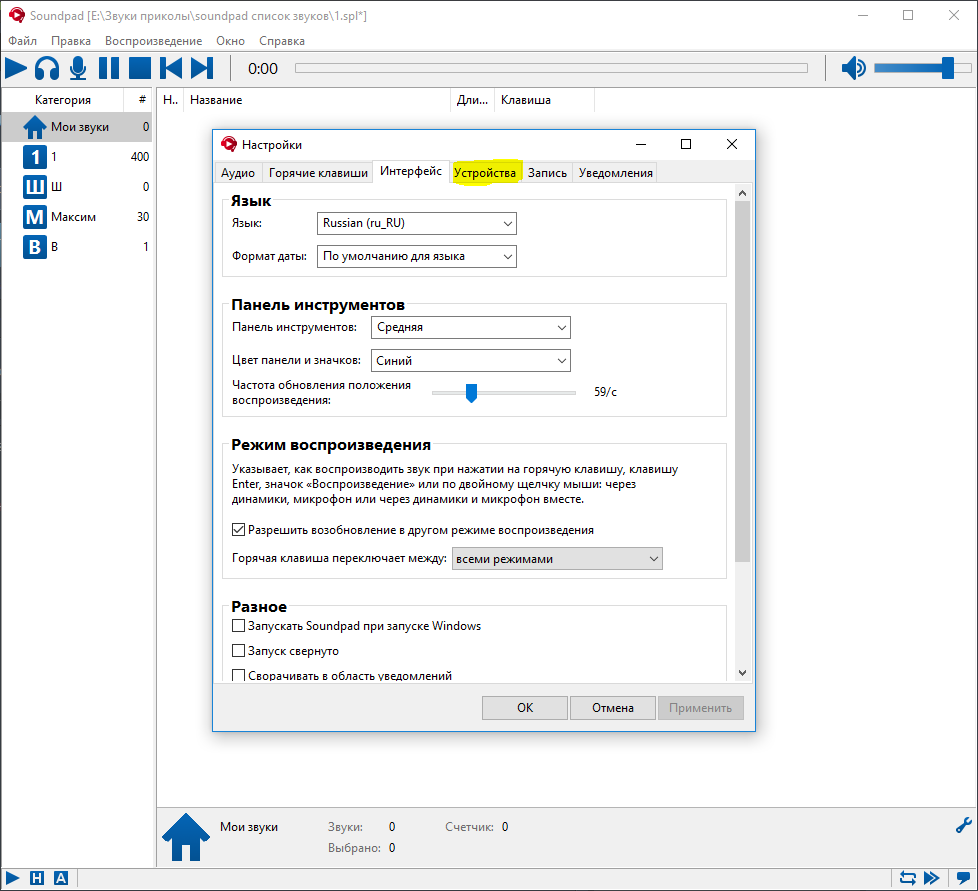Select the B category icon
The image size is (978, 891).
(x=35, y=247)
